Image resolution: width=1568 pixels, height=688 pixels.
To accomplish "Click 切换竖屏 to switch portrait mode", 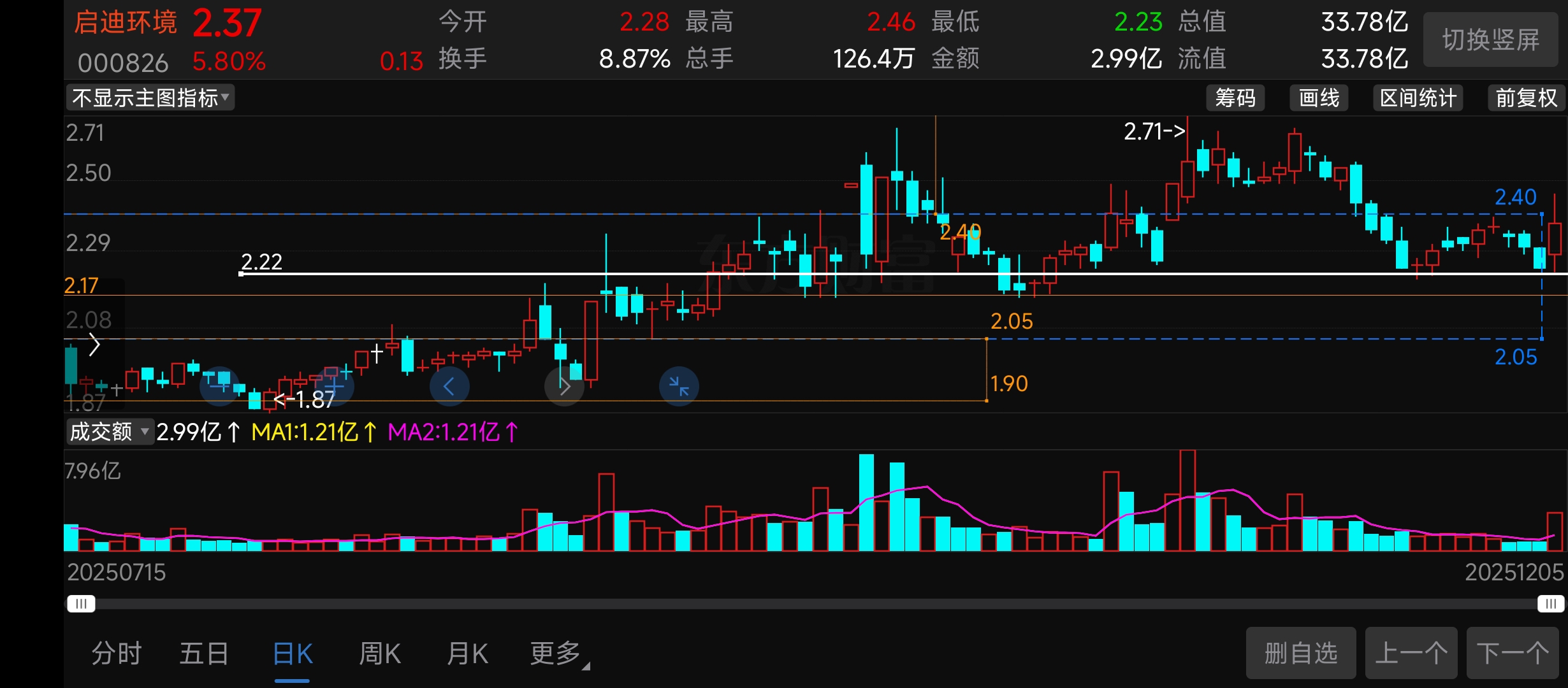I will coord(1490,39).
